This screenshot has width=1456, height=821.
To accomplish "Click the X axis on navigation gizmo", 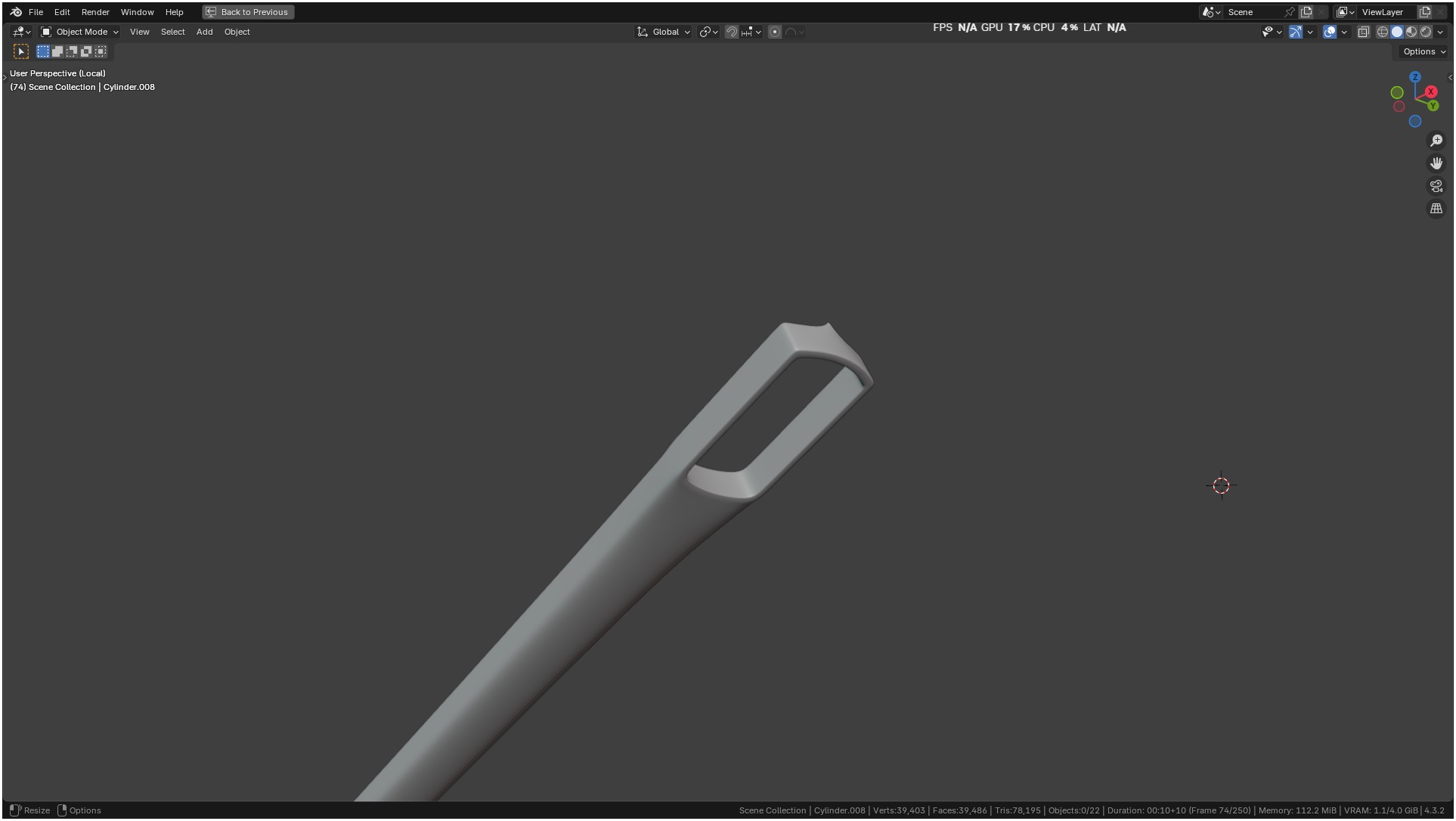I will [x=1430, y=91].
